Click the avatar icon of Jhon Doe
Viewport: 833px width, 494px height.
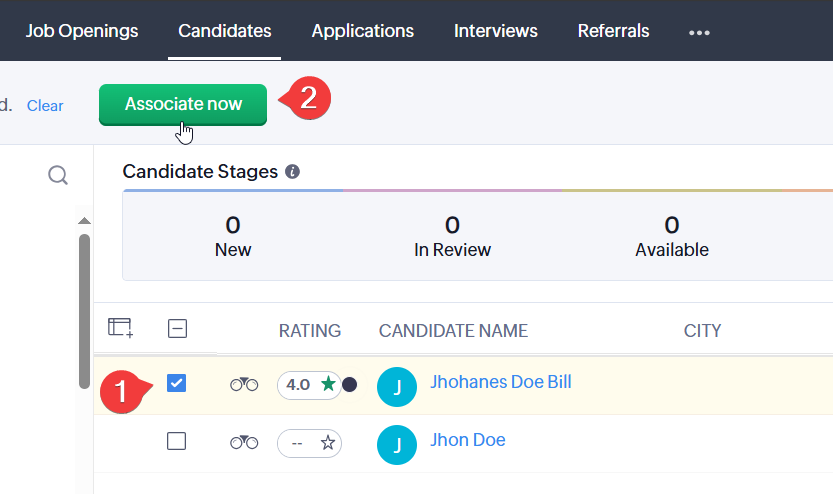pyautogui.click(x=397, y=444)
